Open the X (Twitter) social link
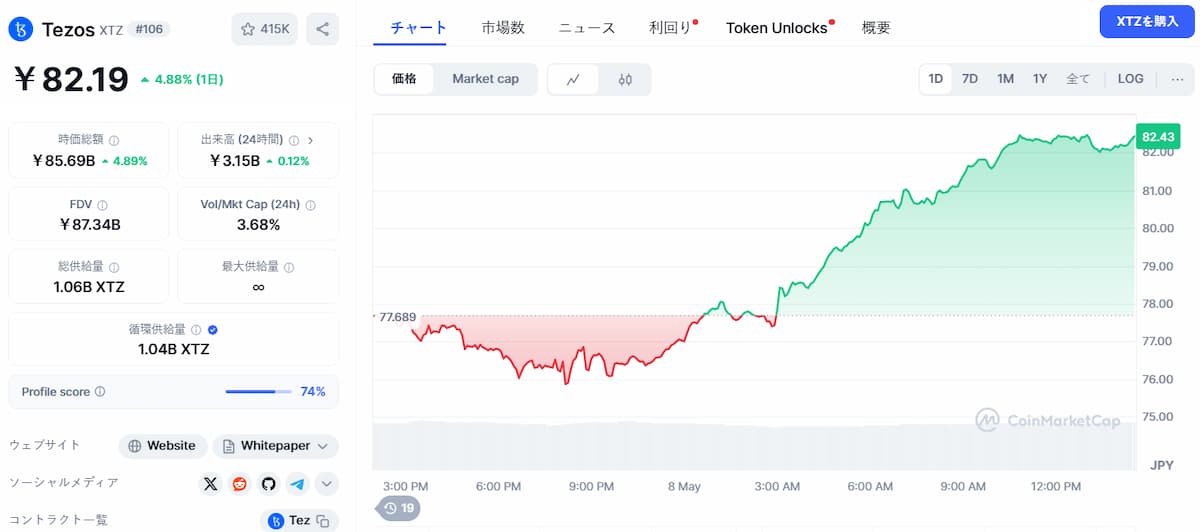The width and height of the screenshot is (1200, 532). 210,484
